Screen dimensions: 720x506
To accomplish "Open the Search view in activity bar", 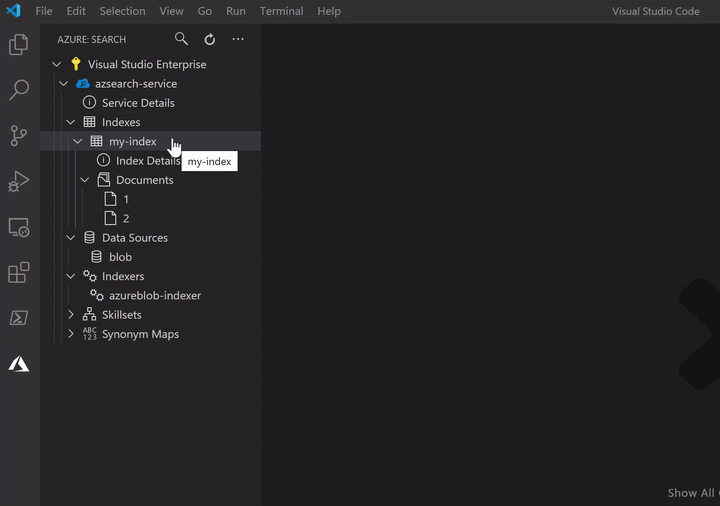I will click(19, 90).
